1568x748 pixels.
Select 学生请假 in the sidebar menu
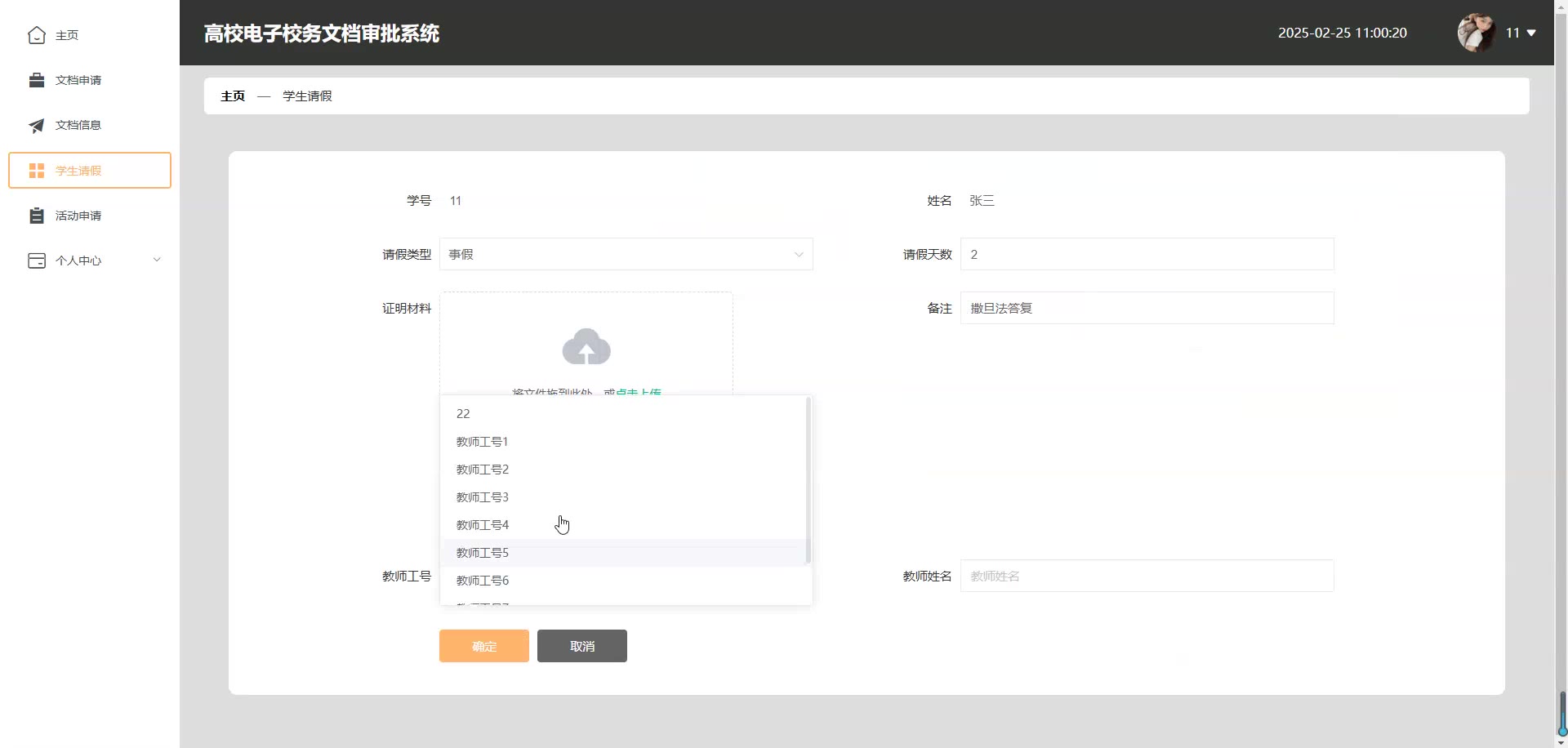(x=90, y=171)
